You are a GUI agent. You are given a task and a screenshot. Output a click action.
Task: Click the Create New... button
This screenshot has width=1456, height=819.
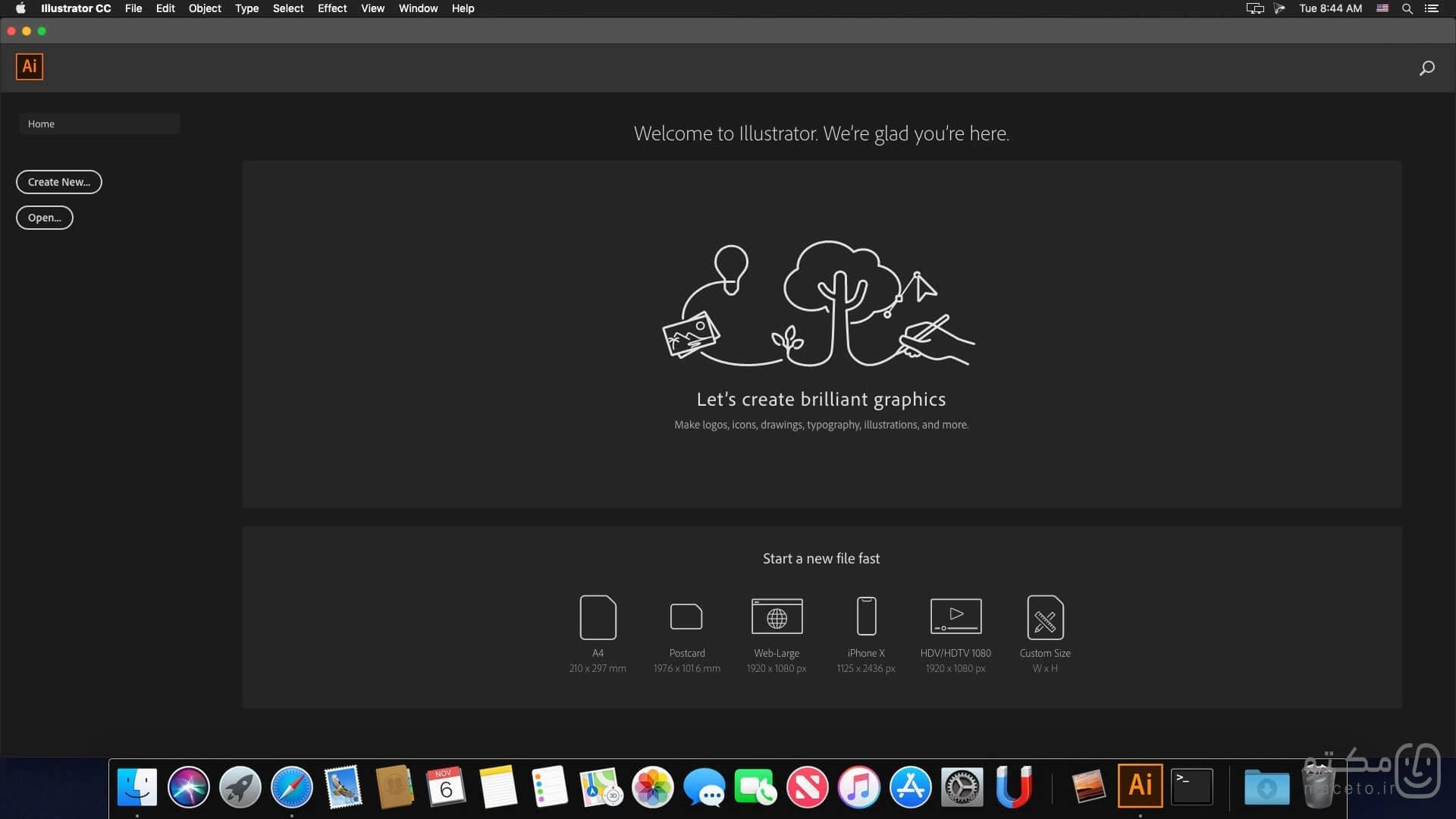coord(59,182)
